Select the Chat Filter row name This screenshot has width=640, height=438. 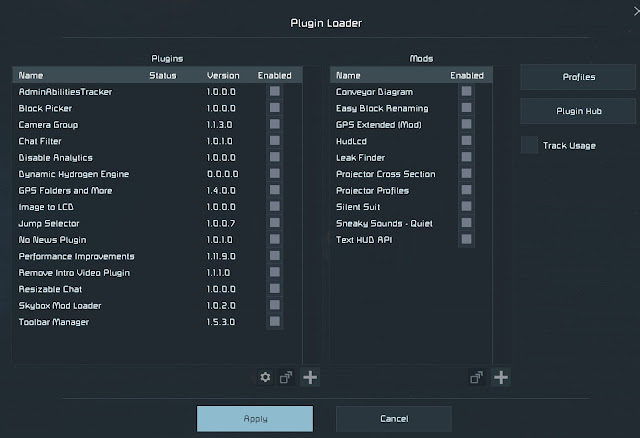(40, 141)
